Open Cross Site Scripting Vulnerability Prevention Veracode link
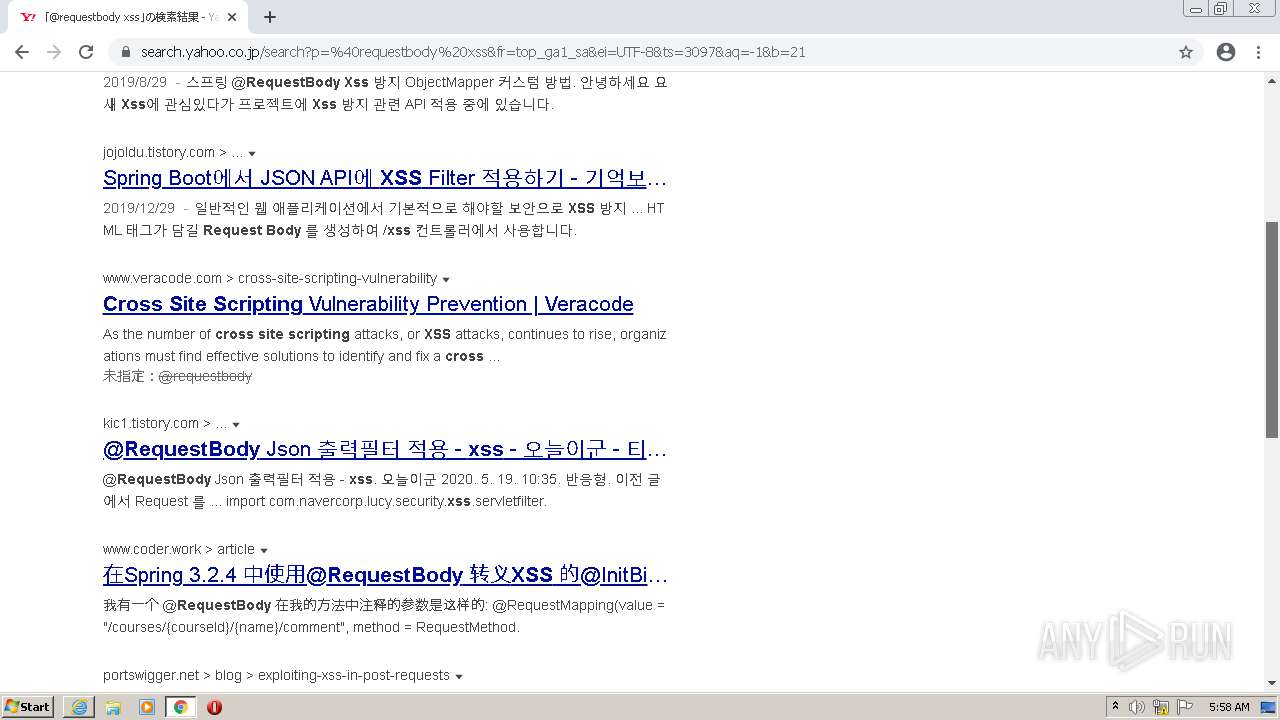This screenshot has height=720, width=1280. pos(368,304)
